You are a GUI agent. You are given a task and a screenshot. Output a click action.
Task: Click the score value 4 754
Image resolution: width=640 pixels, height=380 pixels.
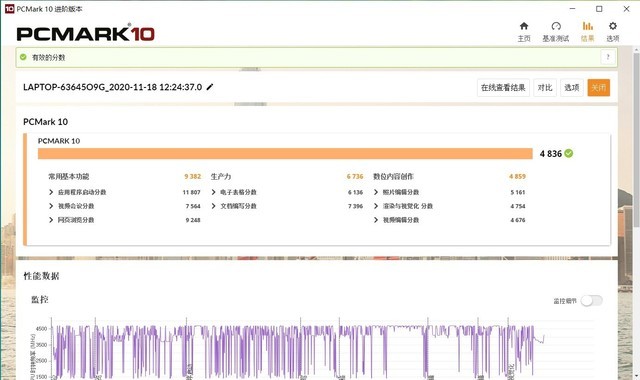point(518,206)
